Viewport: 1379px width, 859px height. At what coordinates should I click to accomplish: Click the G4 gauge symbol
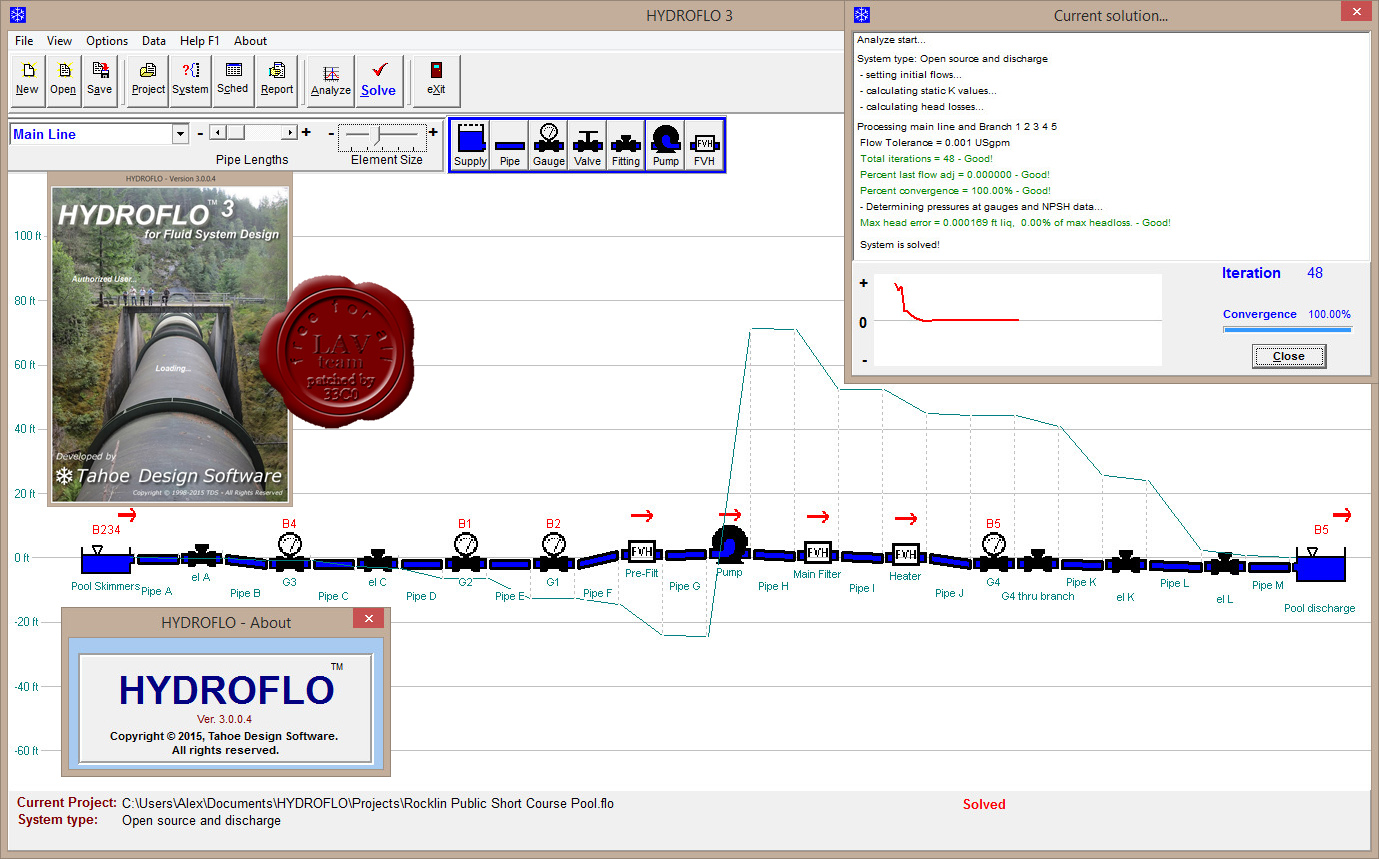pos(993,553)
